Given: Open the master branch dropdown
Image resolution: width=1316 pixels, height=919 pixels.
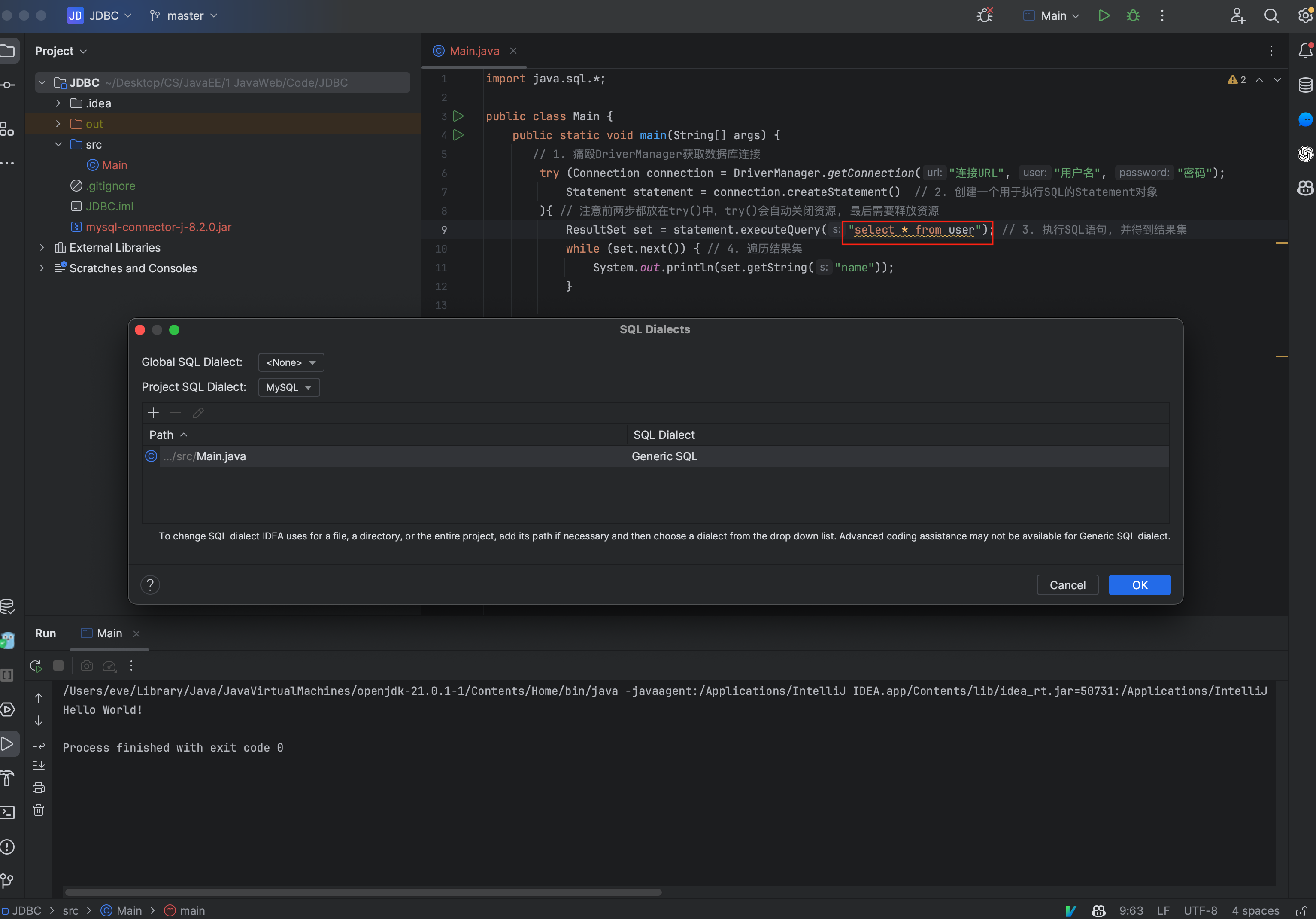Looking at the screenshot, I should [182, 15].
